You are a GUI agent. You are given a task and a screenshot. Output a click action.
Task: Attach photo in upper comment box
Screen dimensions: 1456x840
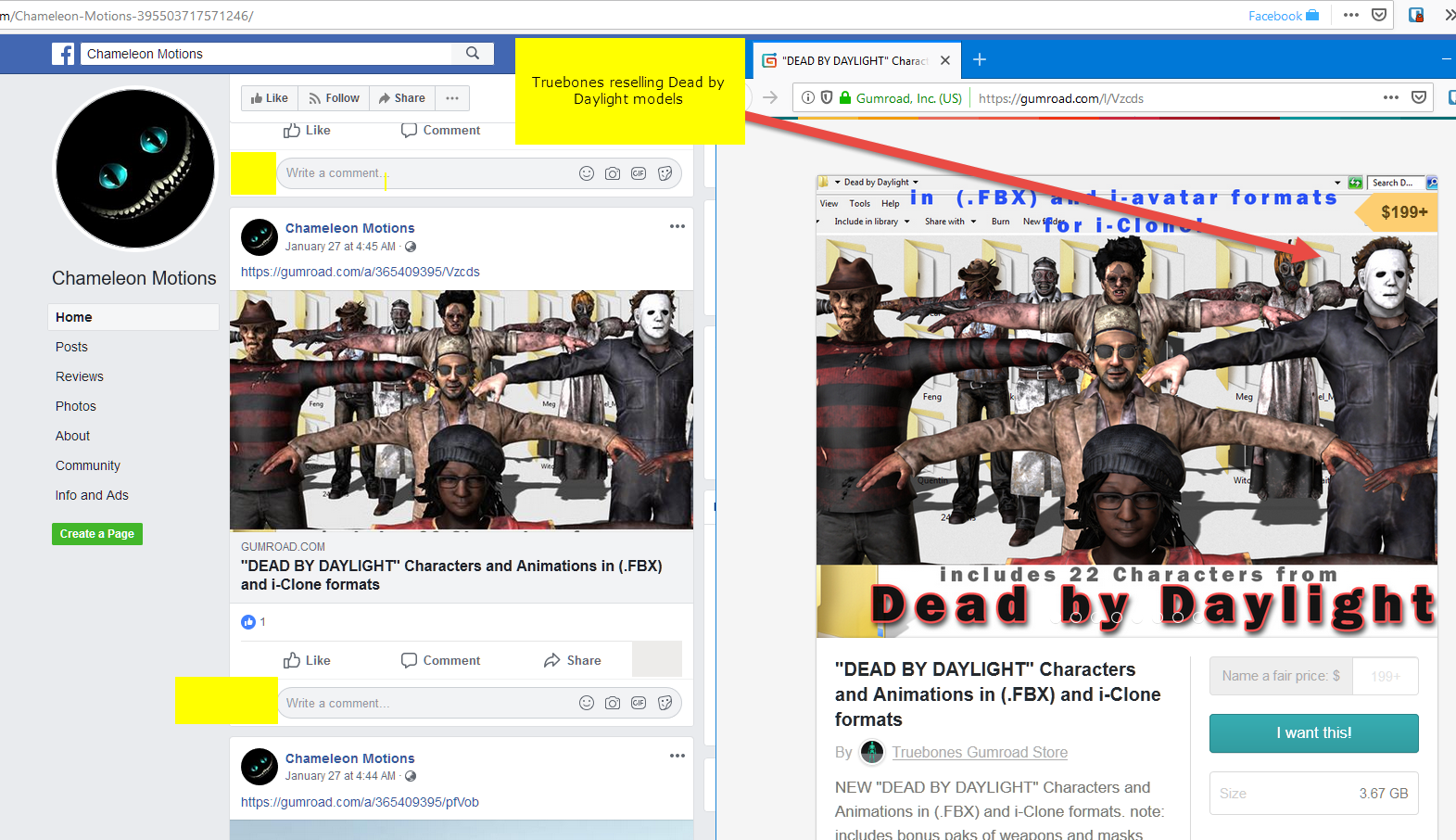pyautogui.click(x=613, y=173)
